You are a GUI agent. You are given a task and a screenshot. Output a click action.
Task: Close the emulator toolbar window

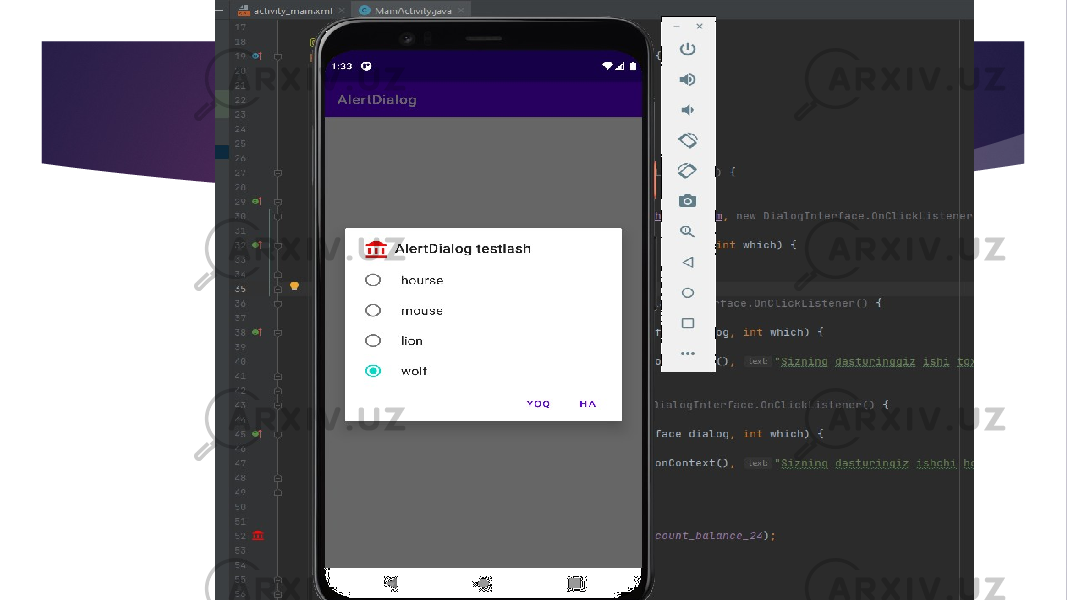700,27
